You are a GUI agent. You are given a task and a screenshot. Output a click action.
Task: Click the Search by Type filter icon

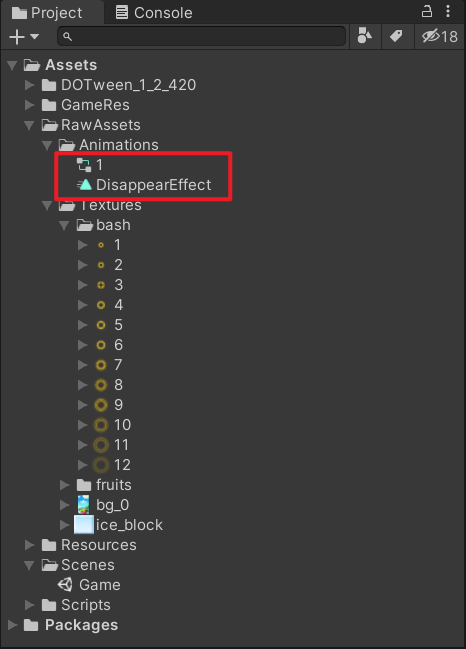point(365,36)
